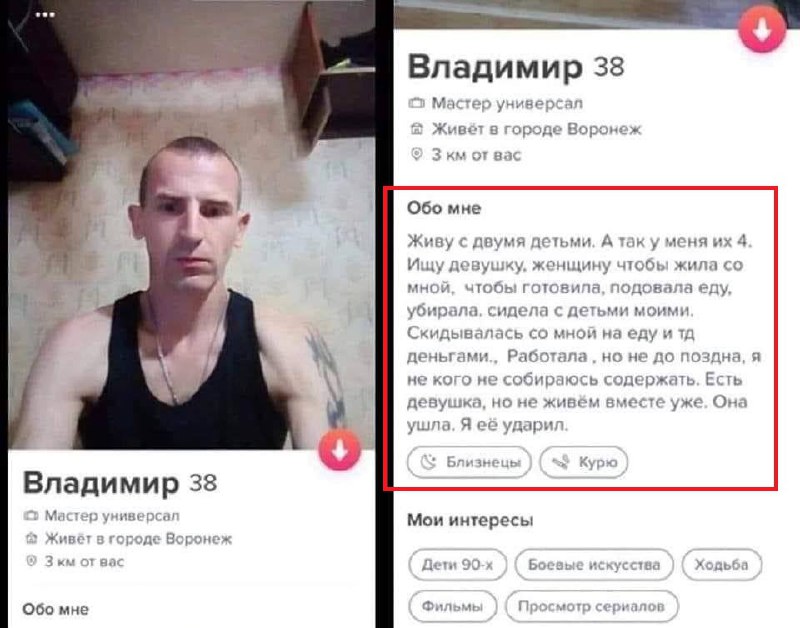
Task: Tap the briefcase icon on the right profile
Action: tap(416, 104)
